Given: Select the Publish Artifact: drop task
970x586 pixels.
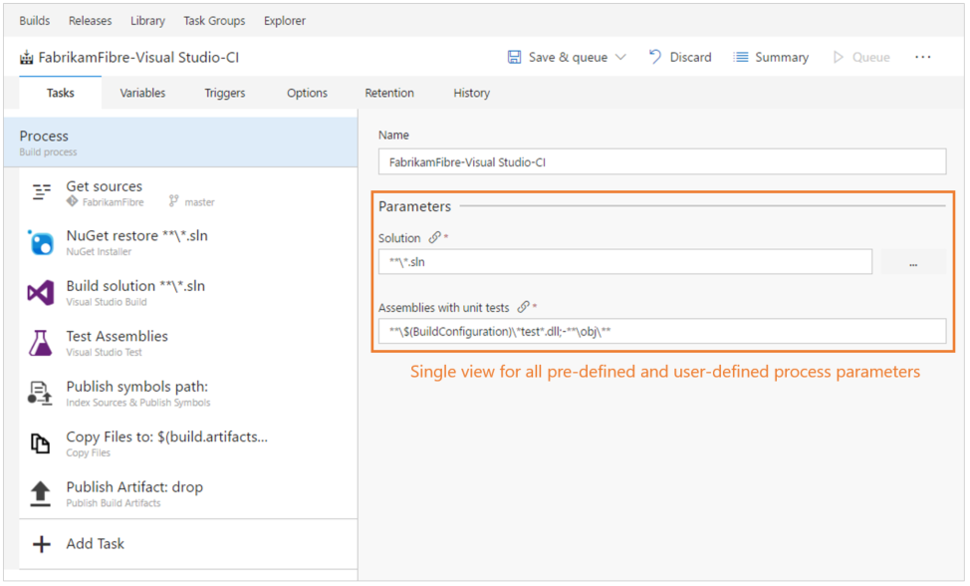Looking at the screenshot, I should (188, 493).
